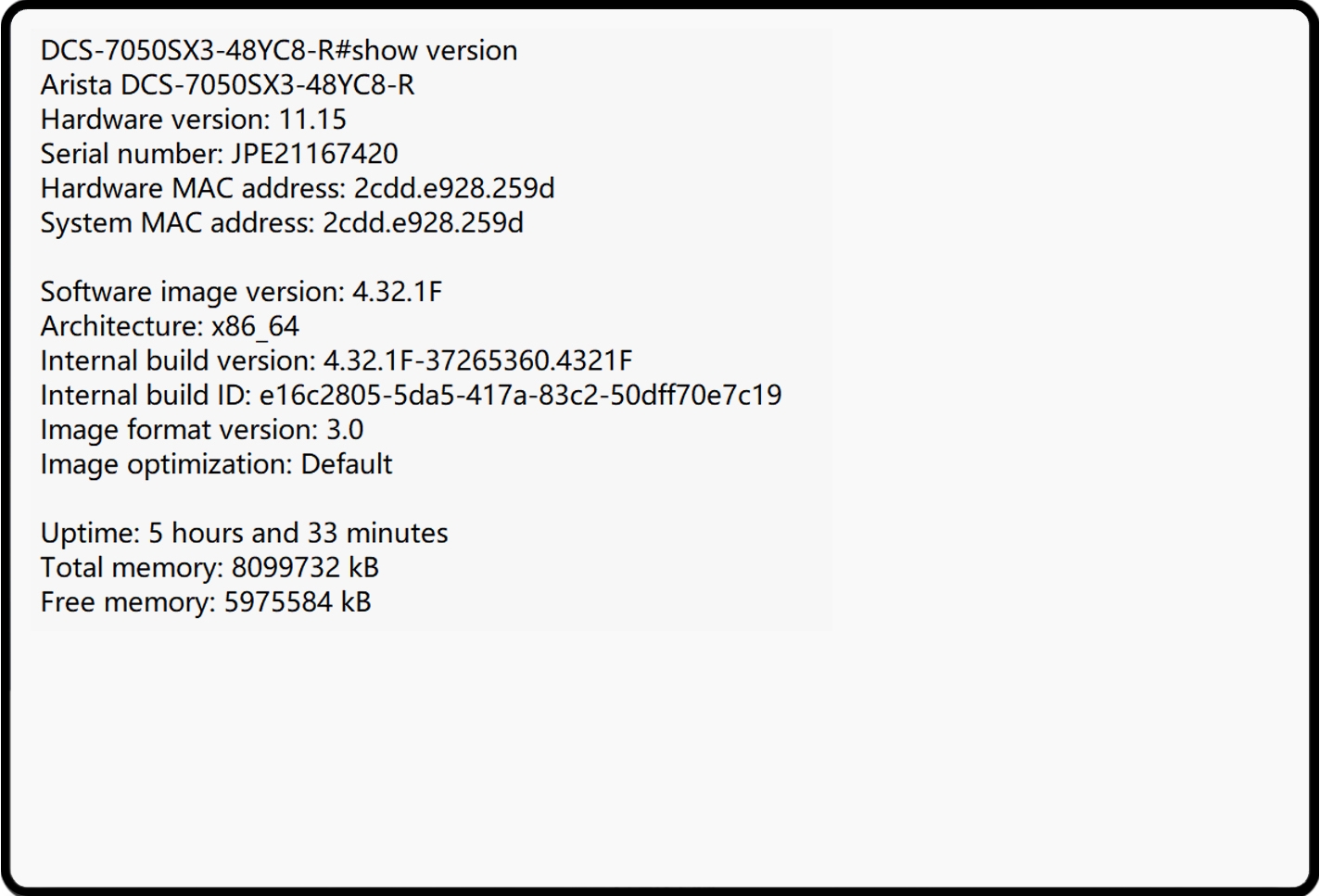The height and width of the screenshot is (896, 1320).
Task: Click the hardware version value 11.15
Action: point(312,120)
